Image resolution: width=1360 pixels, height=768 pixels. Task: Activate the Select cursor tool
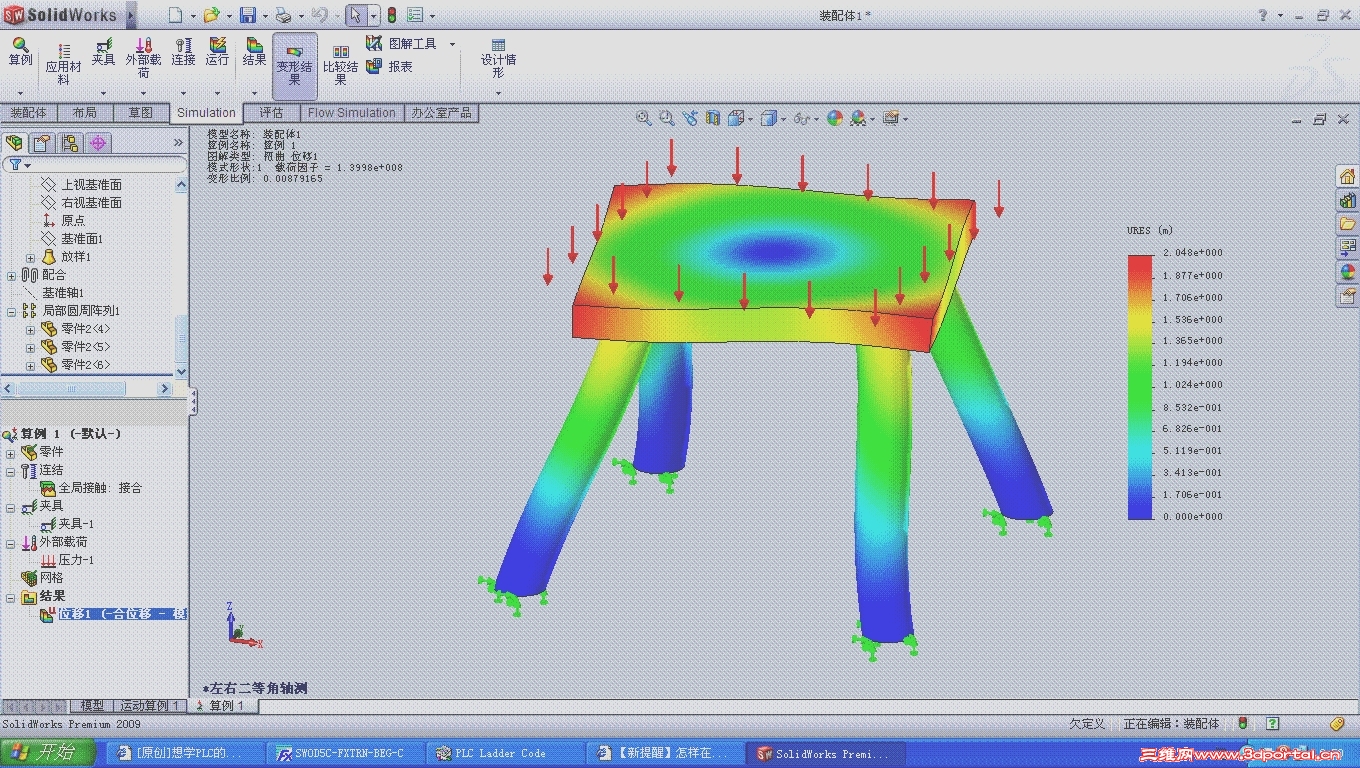356,15
